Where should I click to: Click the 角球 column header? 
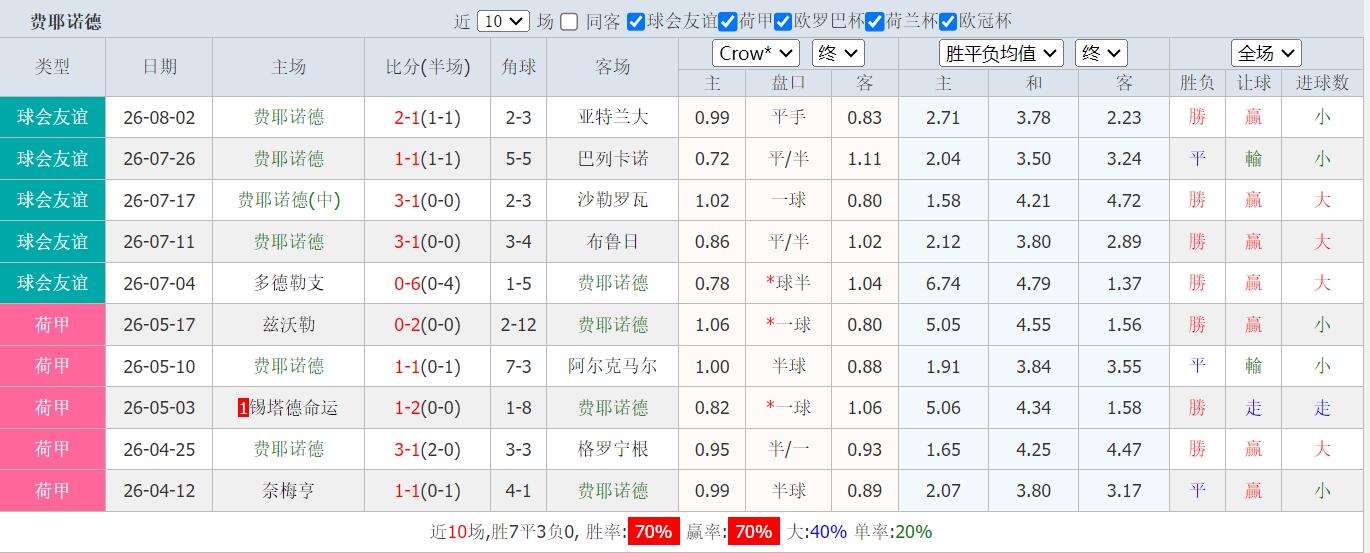[519, 67]
